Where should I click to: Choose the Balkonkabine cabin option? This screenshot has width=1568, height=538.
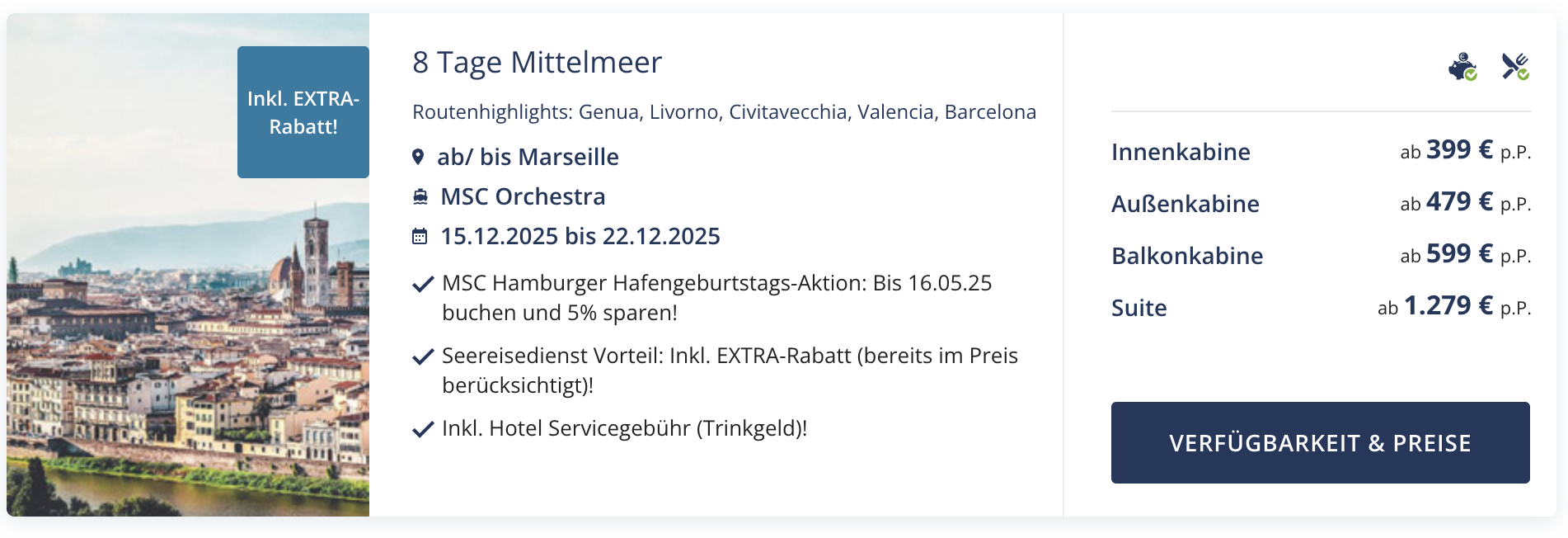(x=1321, y=255)
